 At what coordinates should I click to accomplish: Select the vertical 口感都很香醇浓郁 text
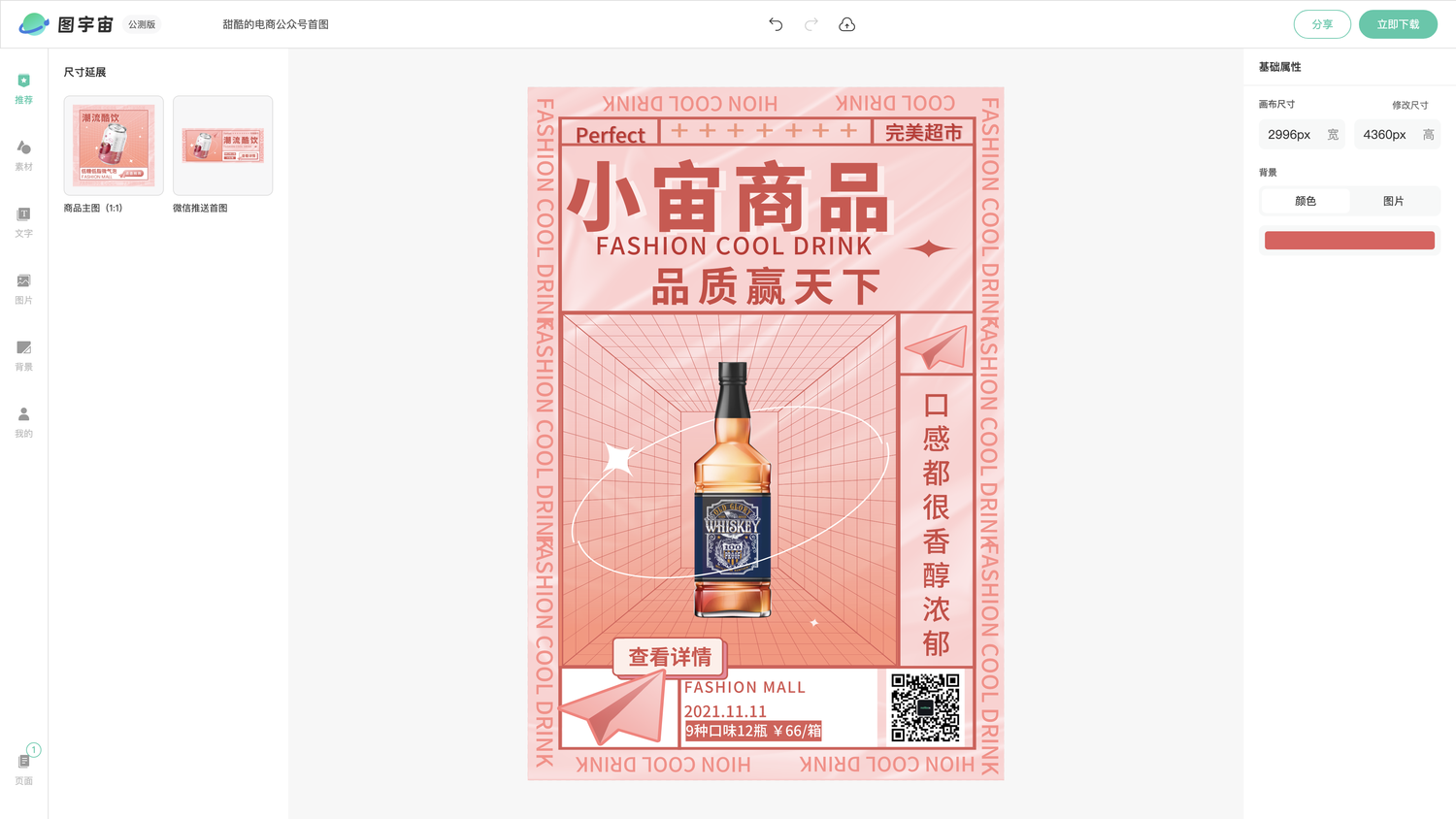coord(936,524)
